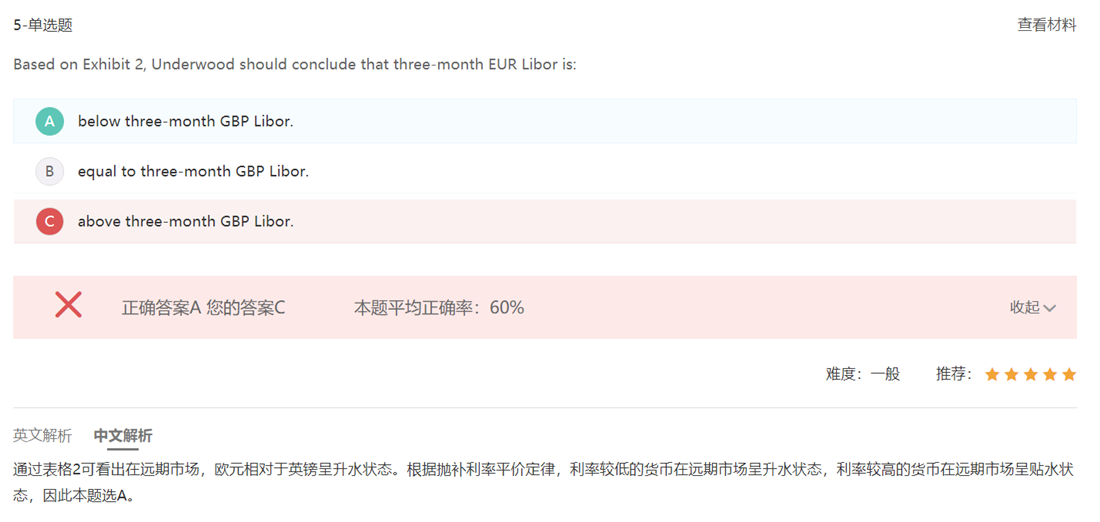Click the fourth recommendation star
Image resolution: width=1100 pixels, height=522 pixels.
pyautogui.click(x=1049, y=374)
